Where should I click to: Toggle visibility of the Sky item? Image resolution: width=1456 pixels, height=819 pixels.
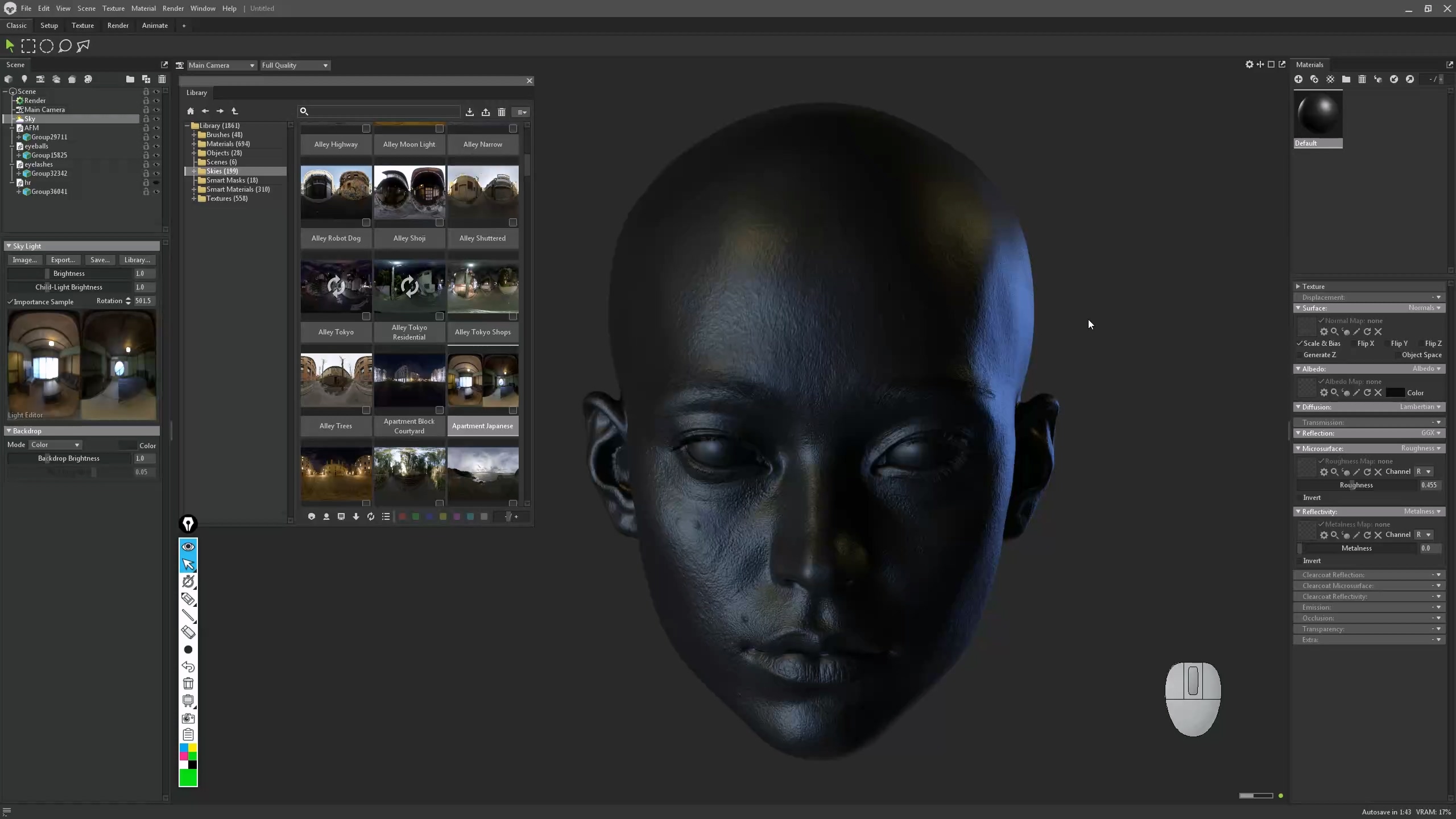tap(156, 119)
